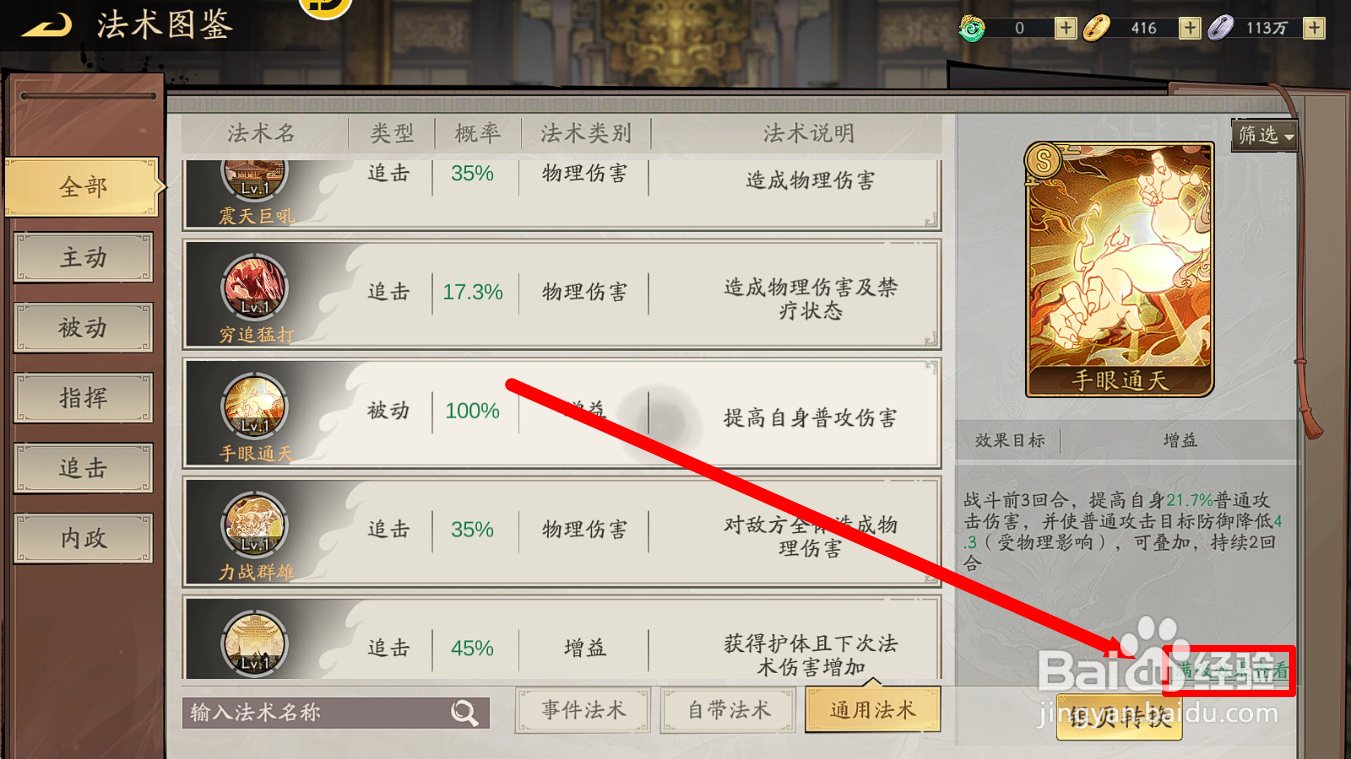Tap the back arrow beside 法术图鉴
The width and height of the screenshot is (1351, 759).
47,25
